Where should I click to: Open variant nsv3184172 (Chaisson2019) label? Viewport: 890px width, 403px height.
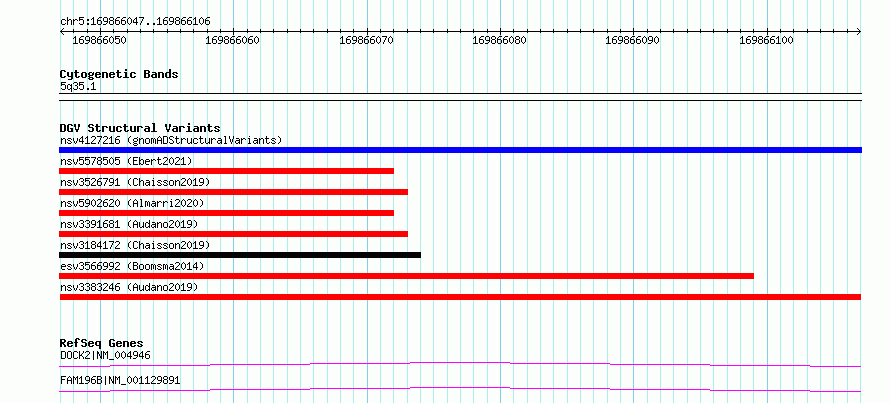(135, 245)
